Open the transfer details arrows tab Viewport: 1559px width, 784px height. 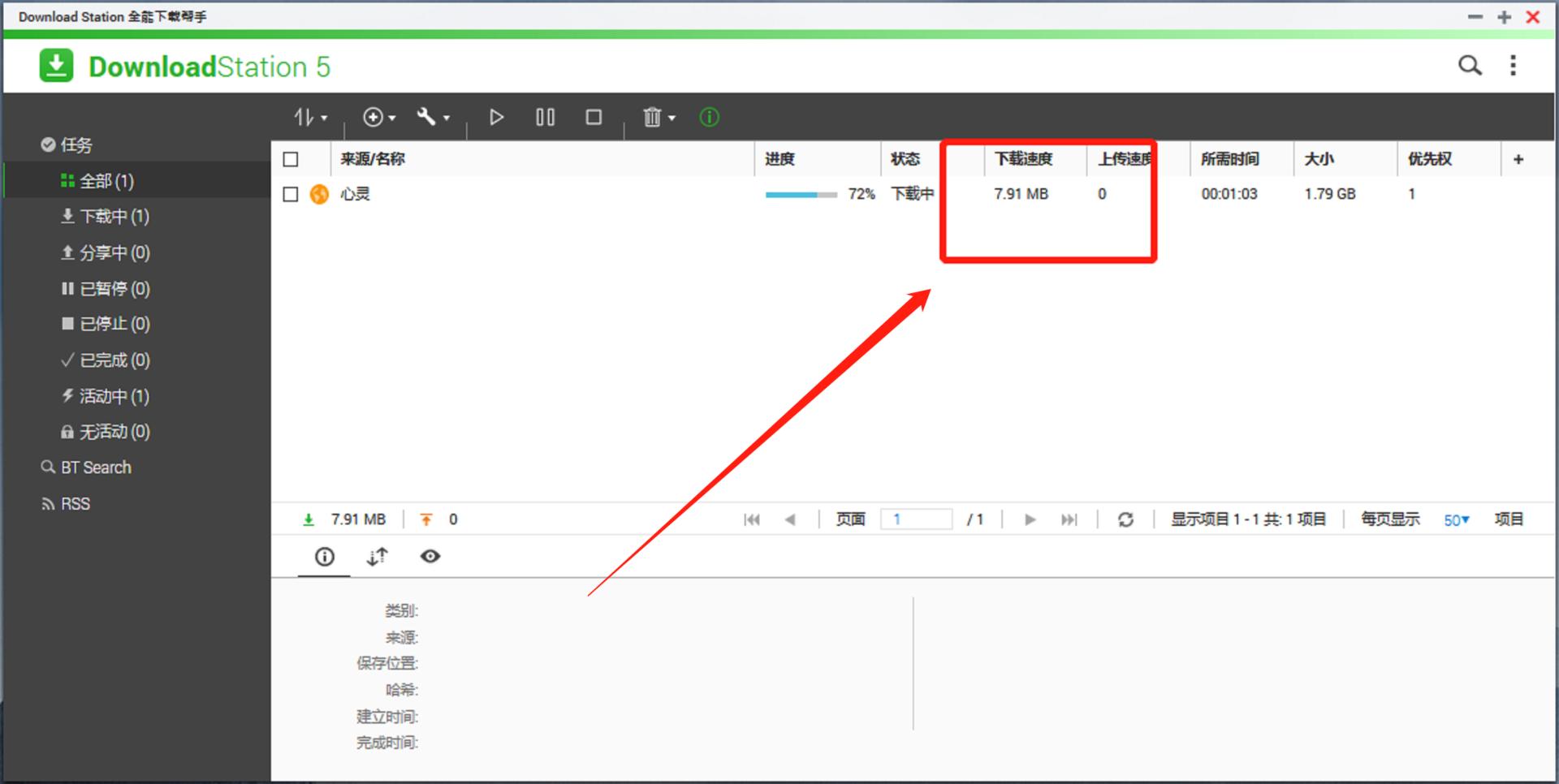coord(377,557)
